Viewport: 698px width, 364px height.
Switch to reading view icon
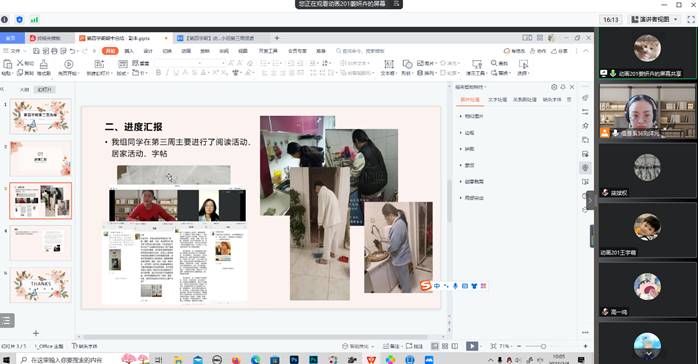tap(455, 346)
